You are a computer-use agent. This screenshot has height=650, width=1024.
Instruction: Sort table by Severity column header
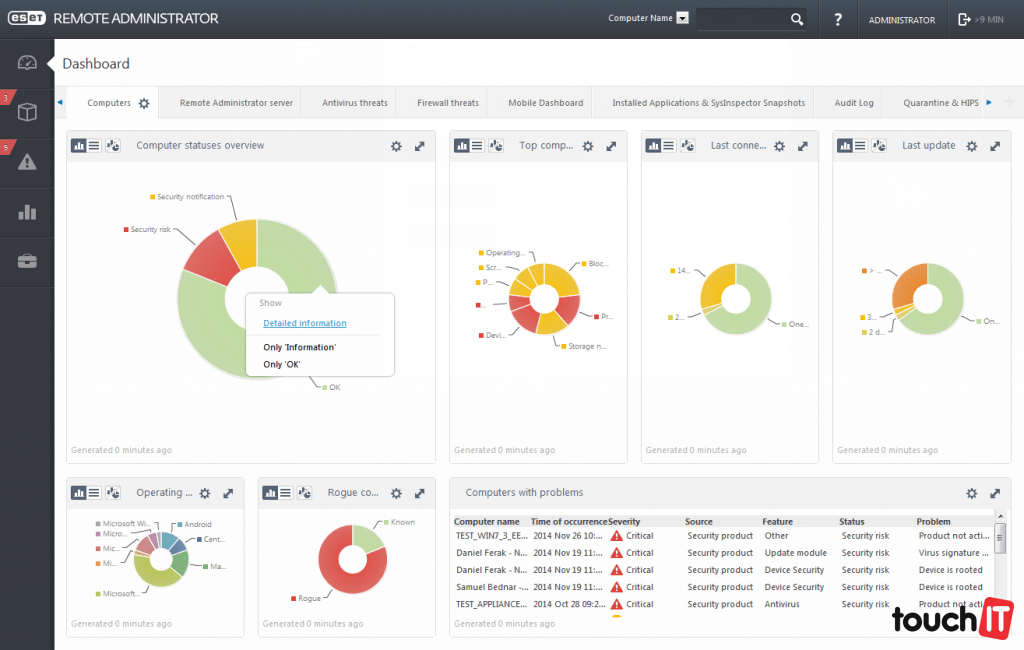(624, 521)
